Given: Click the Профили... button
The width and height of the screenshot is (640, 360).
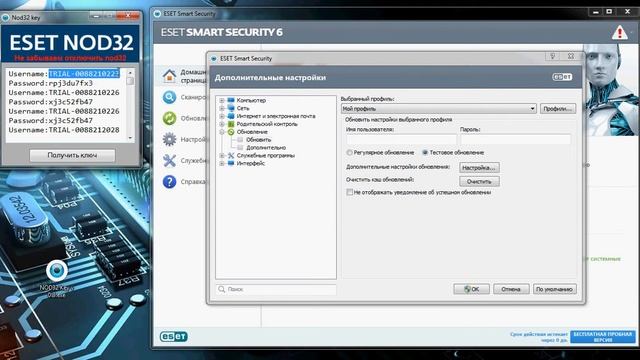Looking at the screenshot, I should [558, 109].
